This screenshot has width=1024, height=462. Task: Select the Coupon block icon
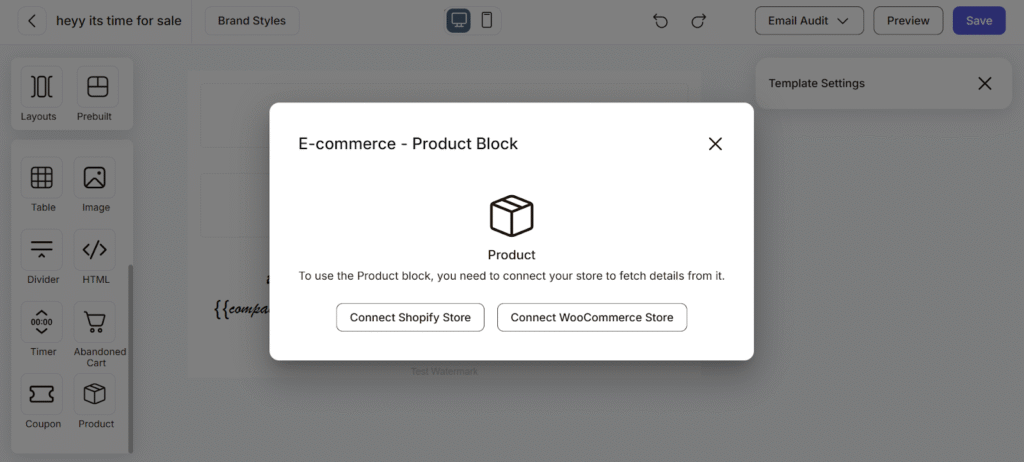42,394
